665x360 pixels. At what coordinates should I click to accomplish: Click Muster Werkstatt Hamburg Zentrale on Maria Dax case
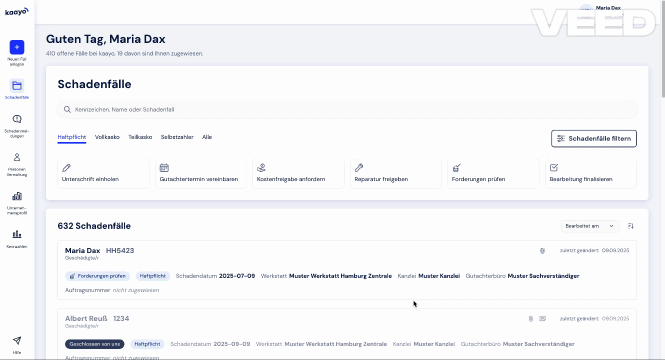point(340,276)
